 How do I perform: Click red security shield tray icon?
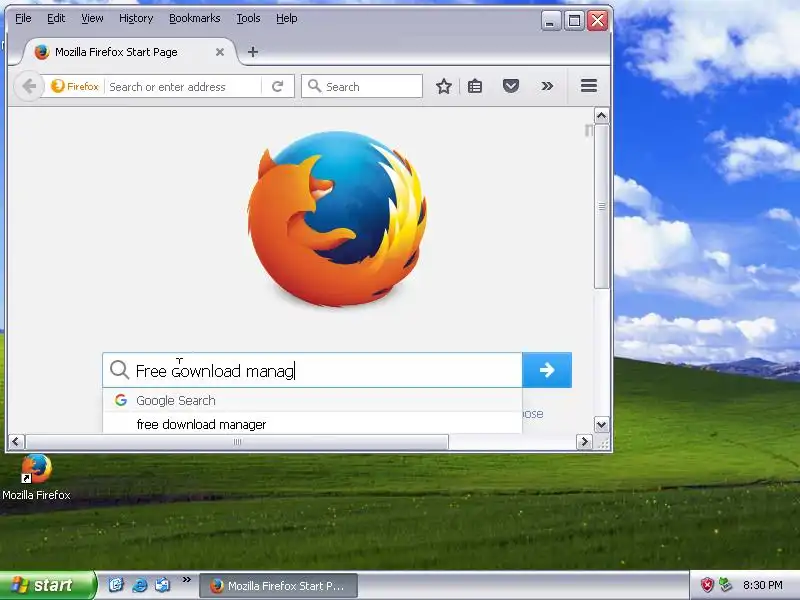[x=707, y=585]
